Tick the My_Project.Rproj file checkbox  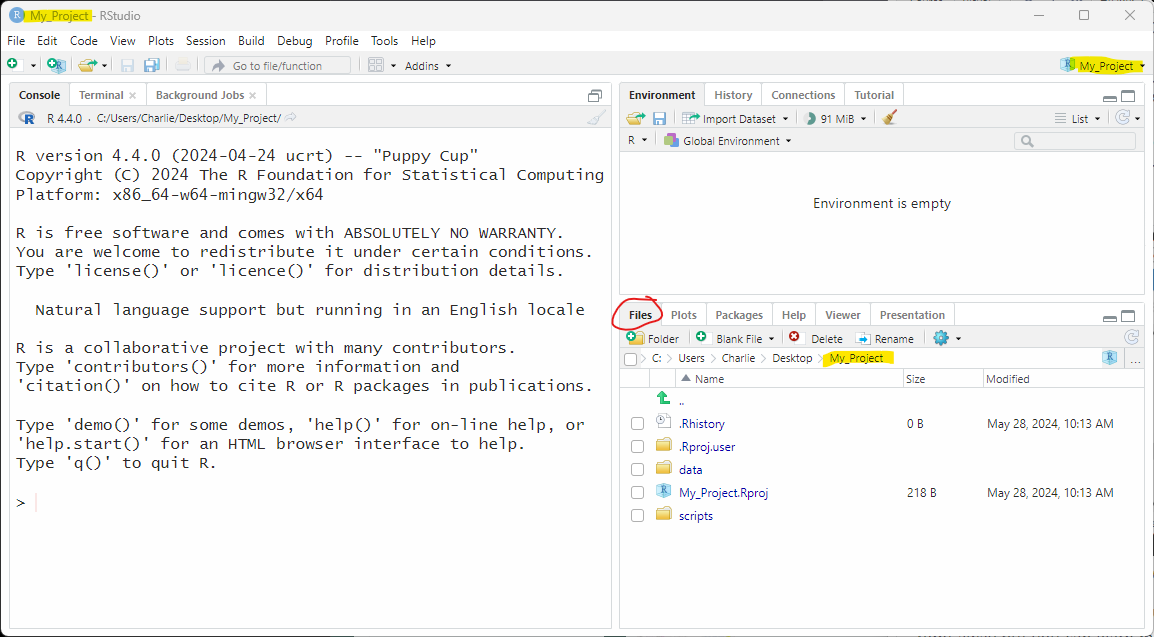point(637,492)
